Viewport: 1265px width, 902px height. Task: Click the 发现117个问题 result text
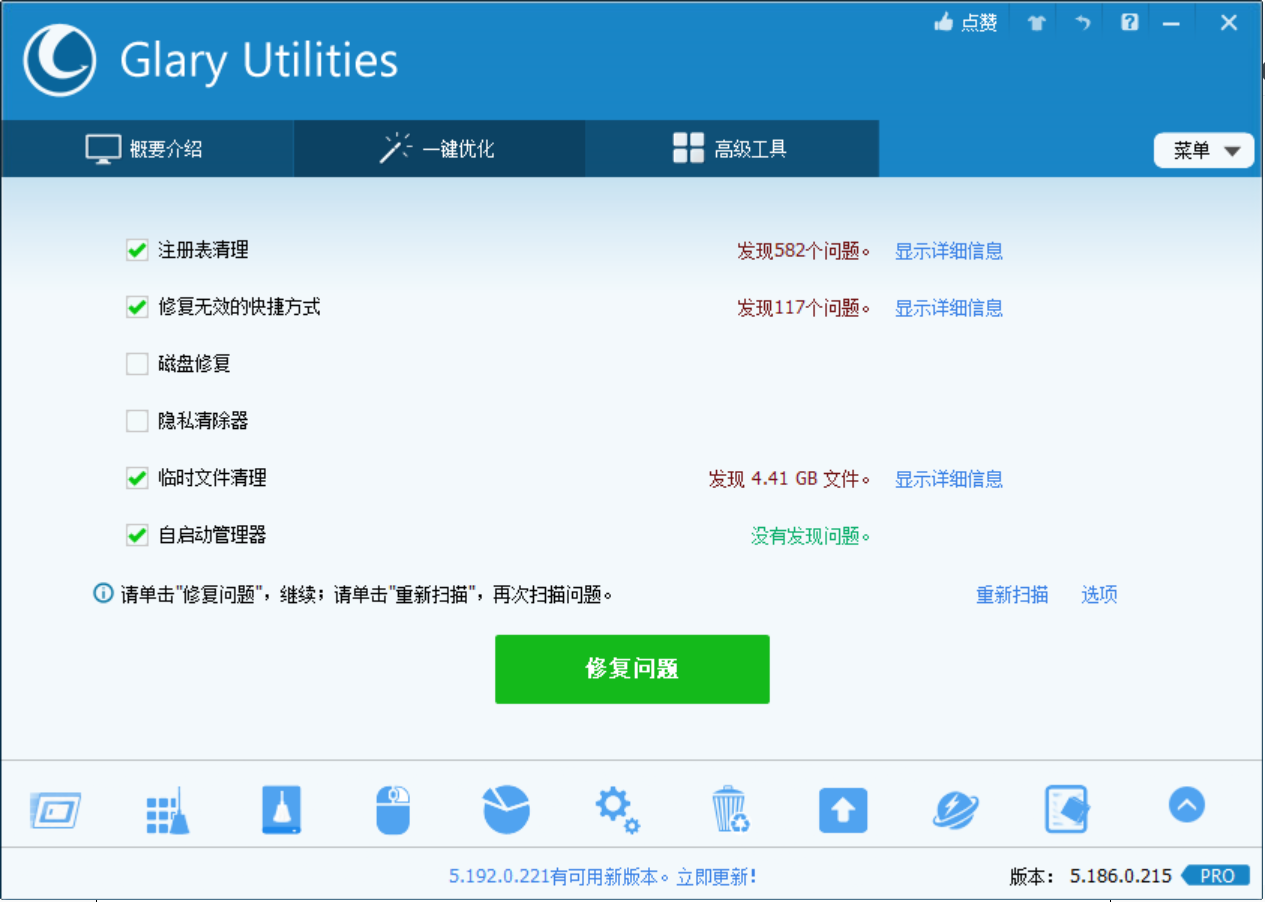tap(803, 308)
